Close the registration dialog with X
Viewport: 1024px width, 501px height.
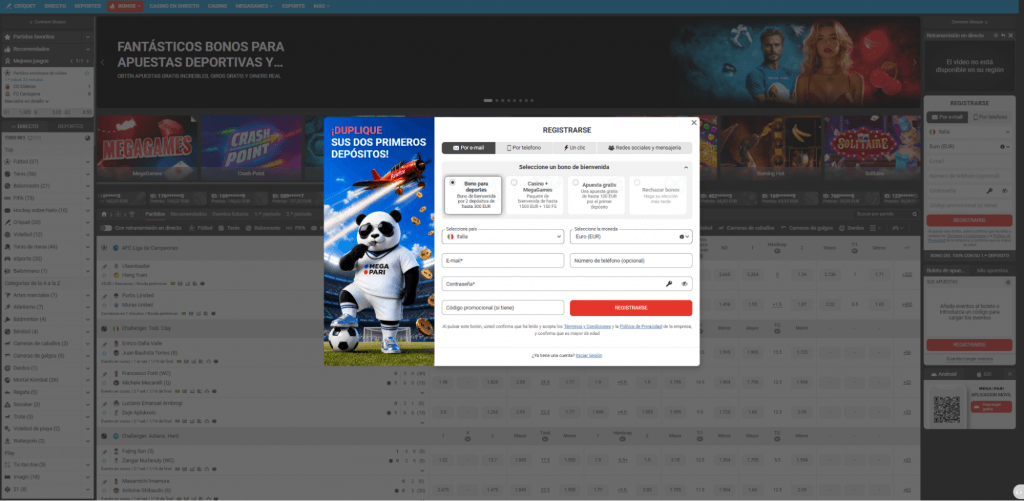tap(694, 123)
